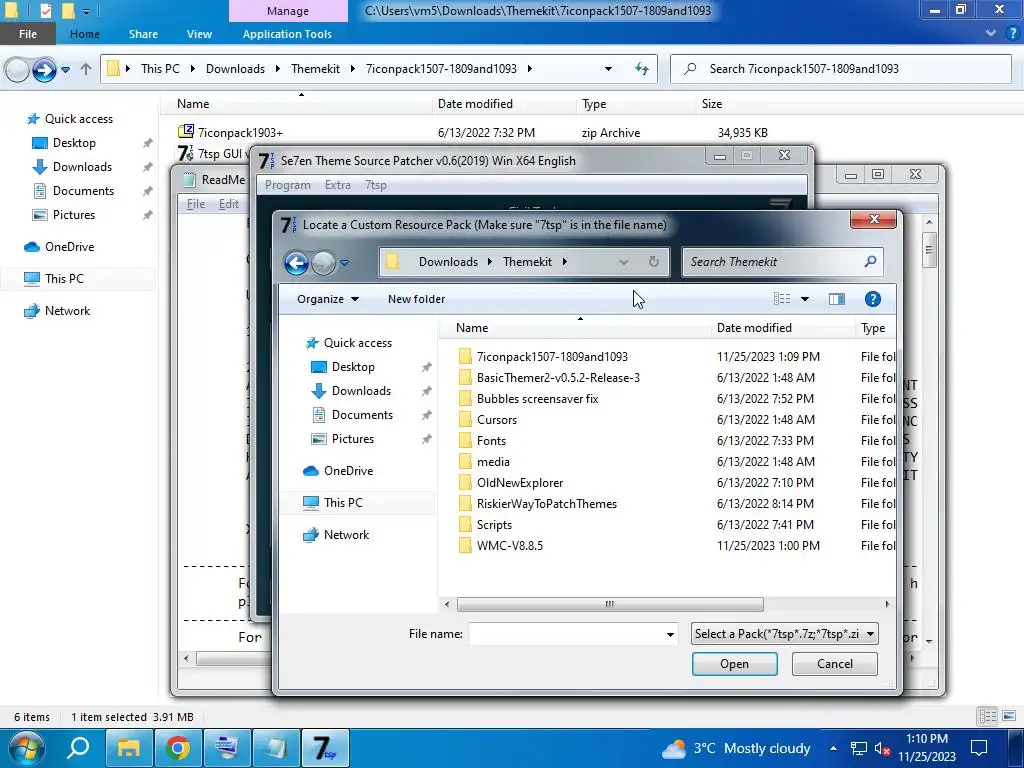Click the weather 3°C Mostly cloudy widget
Viewport: 1024px width, 768px height.
pos(736,748)
